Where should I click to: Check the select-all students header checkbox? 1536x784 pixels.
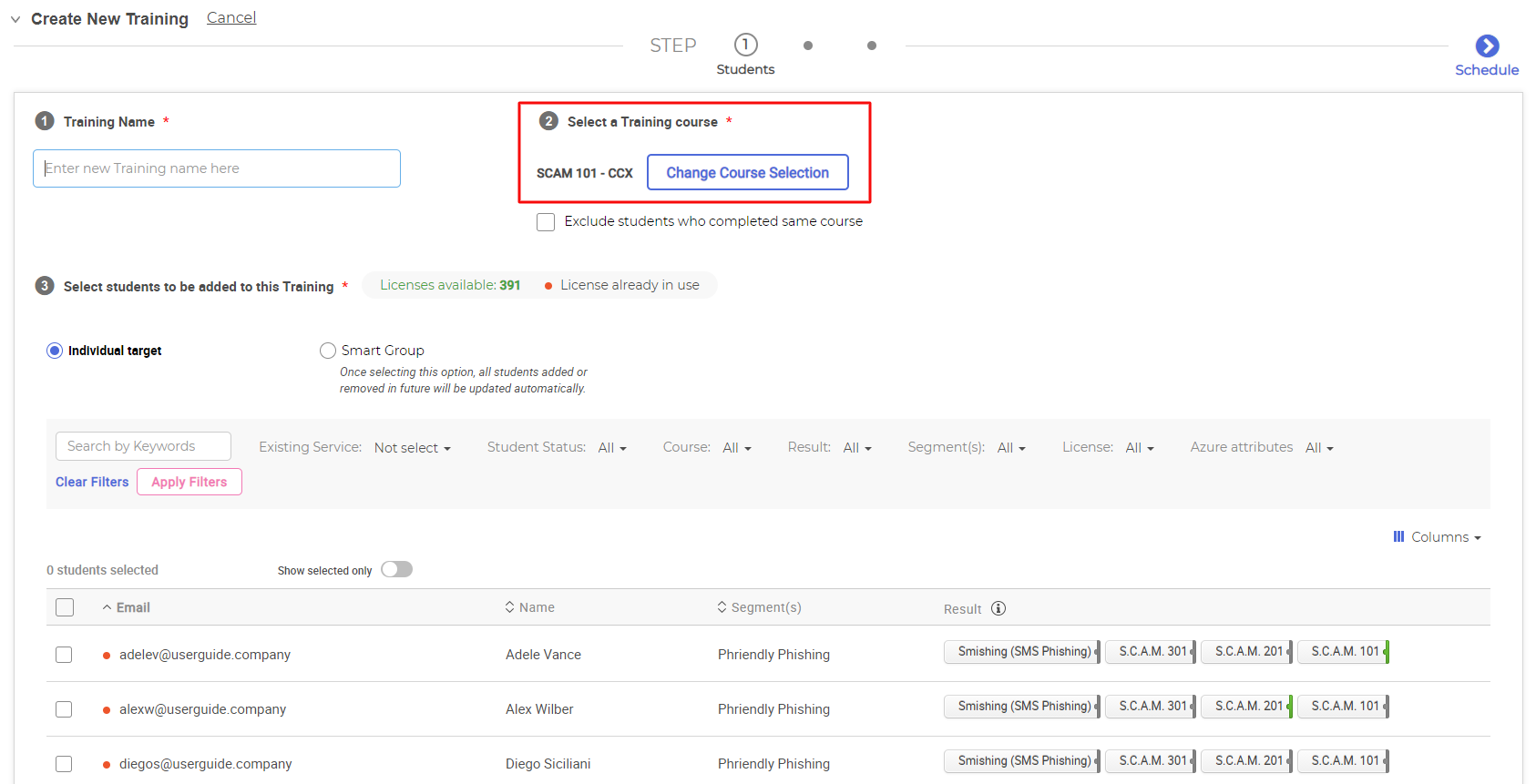click(65, 607)
